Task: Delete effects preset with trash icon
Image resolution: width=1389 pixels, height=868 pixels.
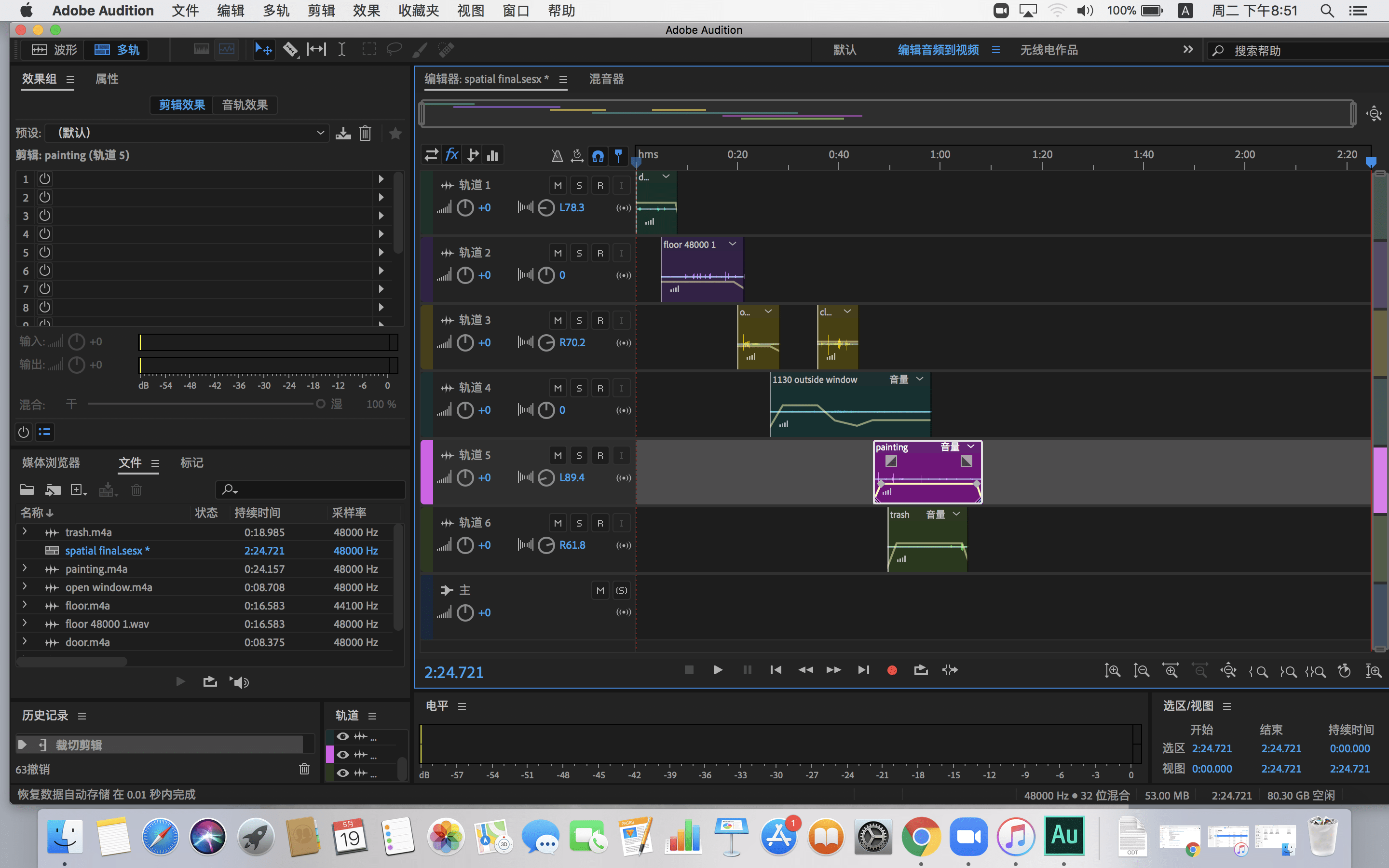Action: coord(365,133)
